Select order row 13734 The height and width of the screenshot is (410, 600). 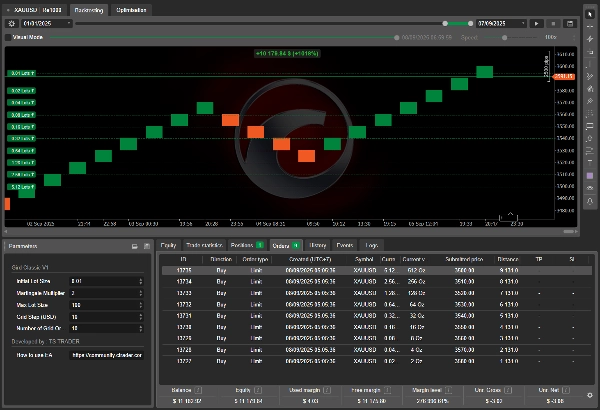(x=377, y=281)
